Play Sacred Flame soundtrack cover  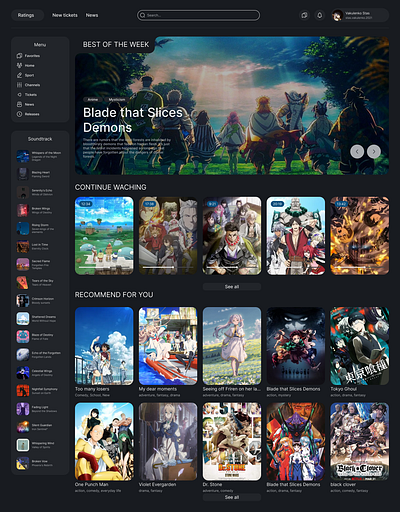pyautogui.click(x=23, y=264)
